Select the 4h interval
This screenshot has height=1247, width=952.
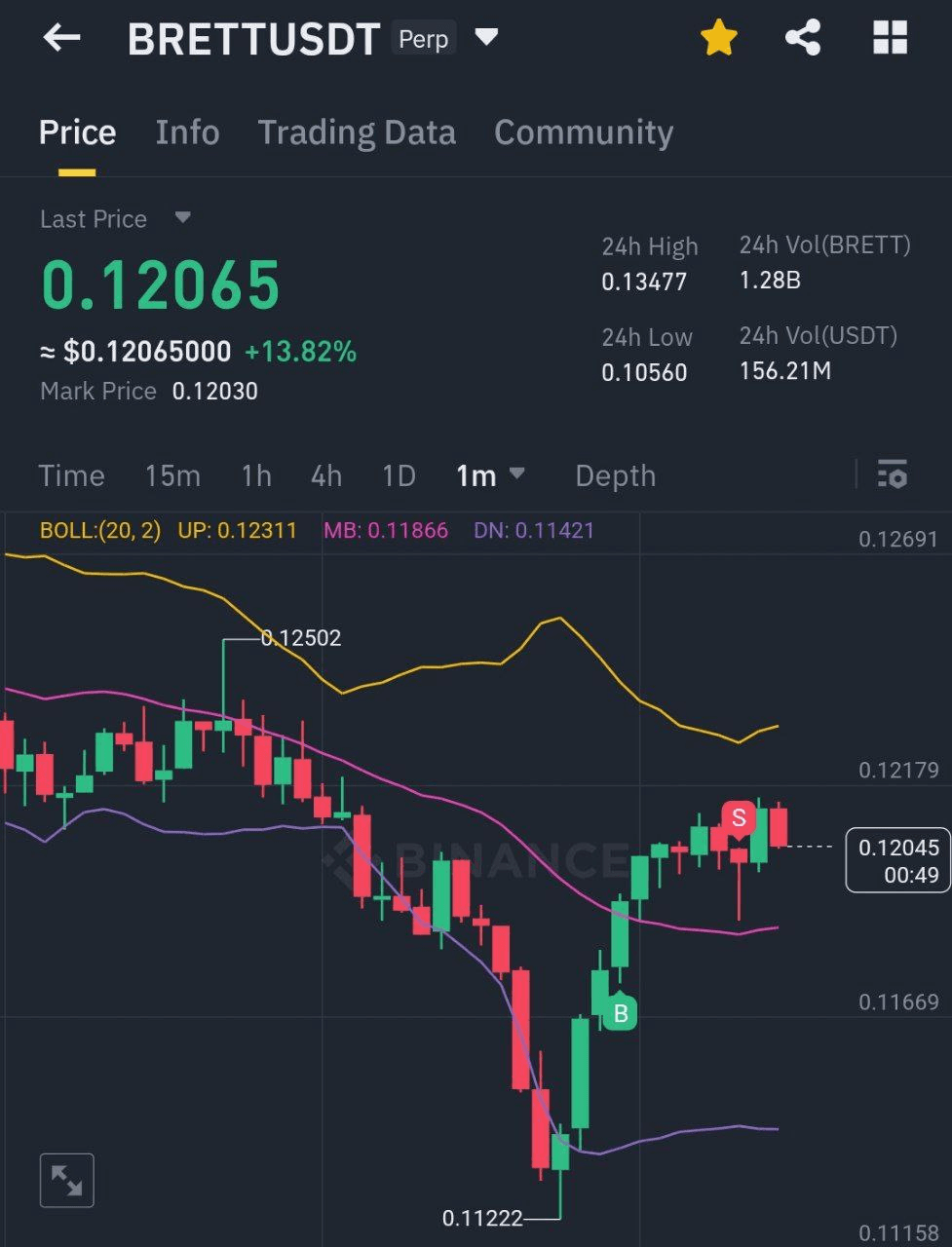(326, 475)
